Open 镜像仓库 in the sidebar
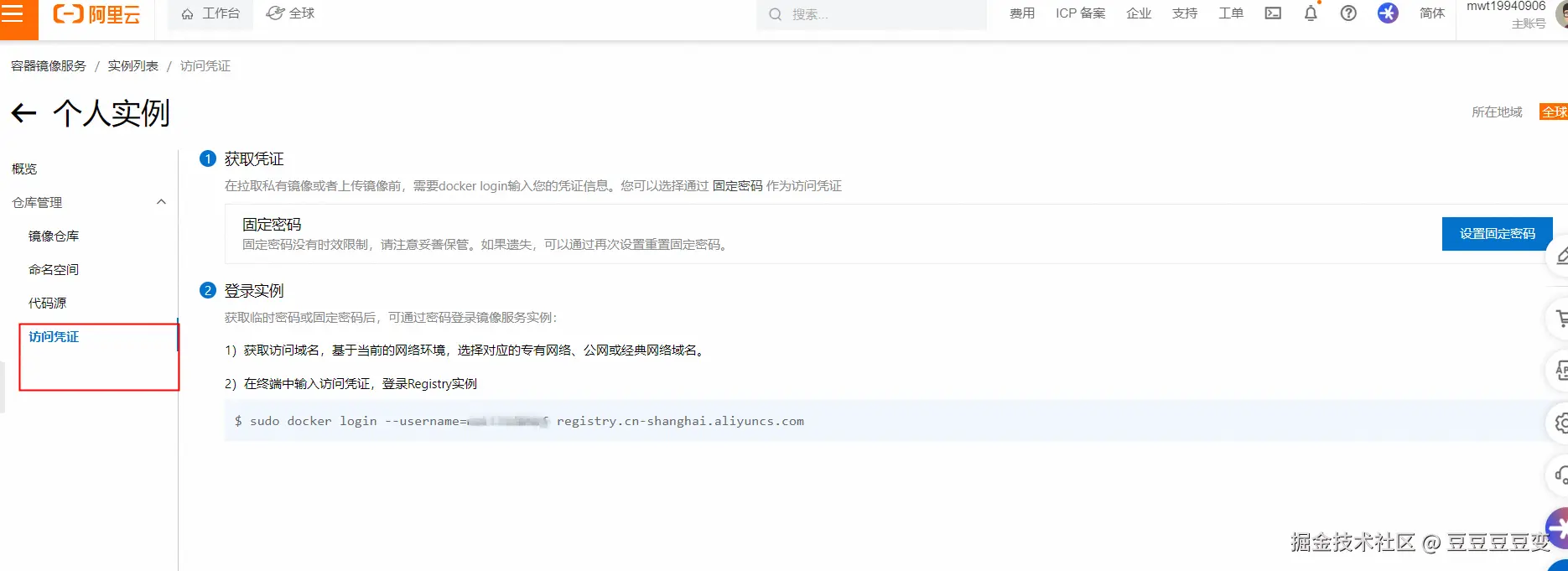The width and height of the screenshot is (1568, 571). point(54,236)
